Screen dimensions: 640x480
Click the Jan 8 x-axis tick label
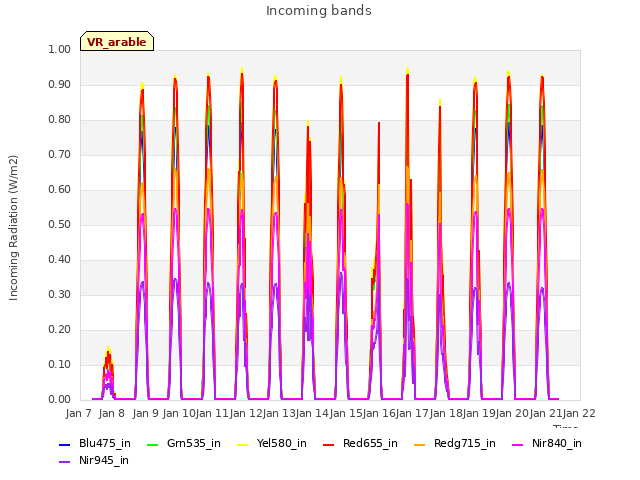(x=111, y=413)
